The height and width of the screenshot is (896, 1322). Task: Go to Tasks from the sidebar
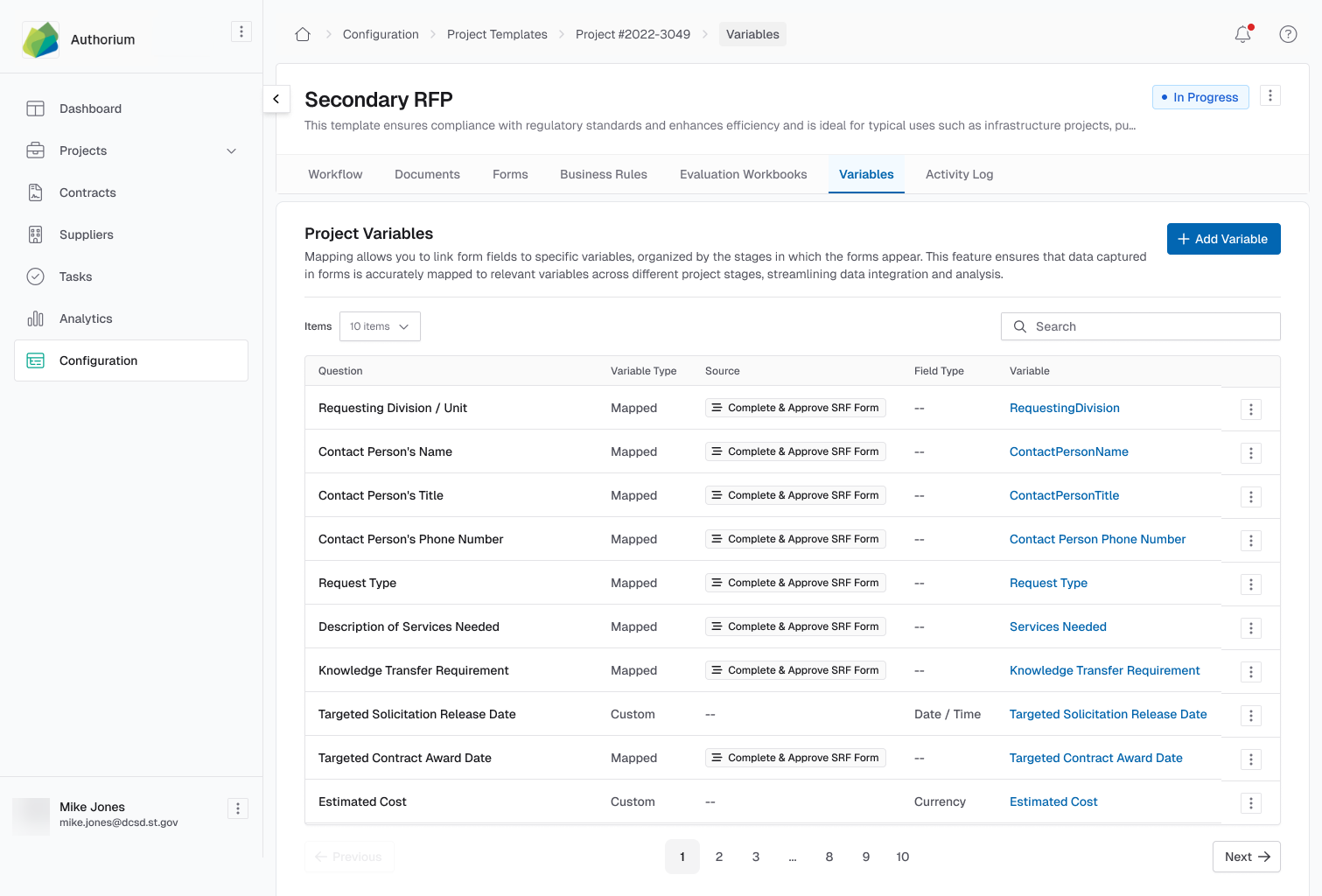click(75, 276)
